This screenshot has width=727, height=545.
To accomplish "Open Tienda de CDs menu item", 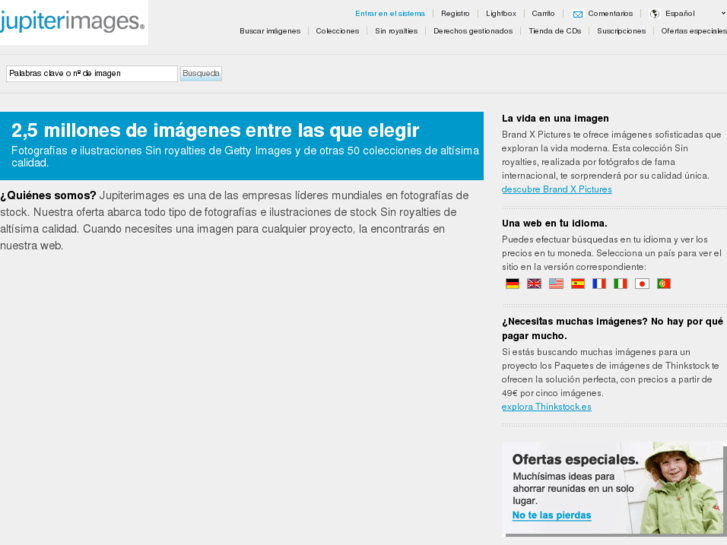I will tap(555, 31).
